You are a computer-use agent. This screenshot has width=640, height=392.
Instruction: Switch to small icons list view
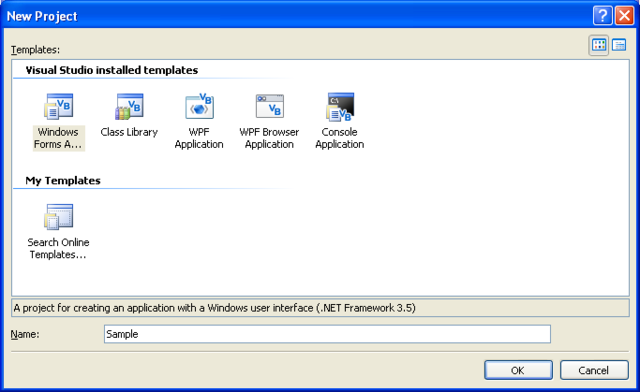pos(619,45)
